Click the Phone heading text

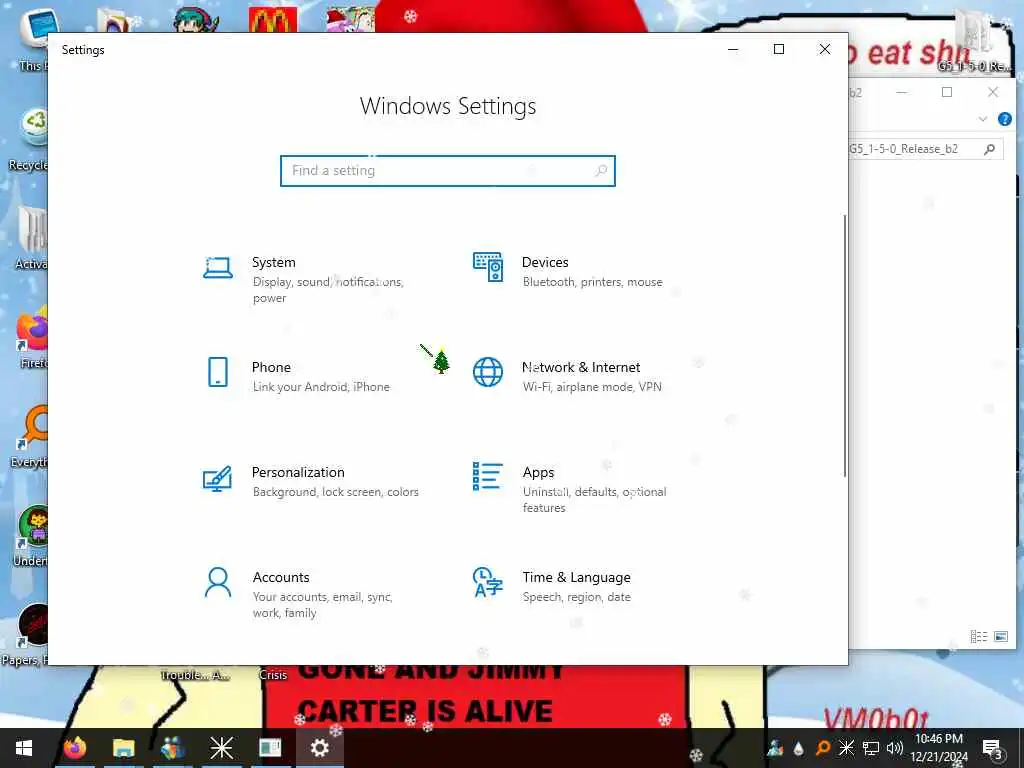coord(271,367)
